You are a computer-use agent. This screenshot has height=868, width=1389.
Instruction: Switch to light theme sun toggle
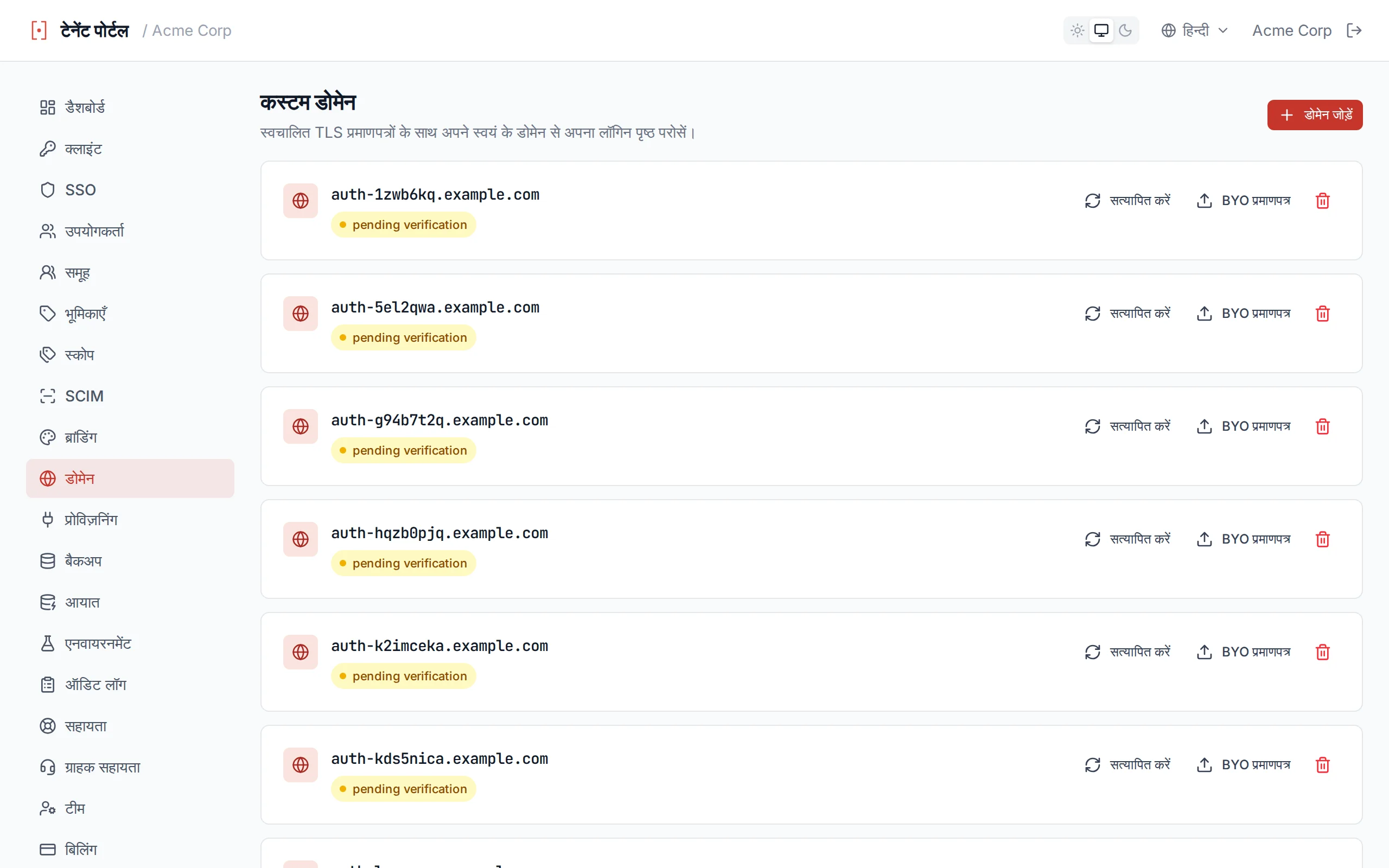pos(1078,30)
